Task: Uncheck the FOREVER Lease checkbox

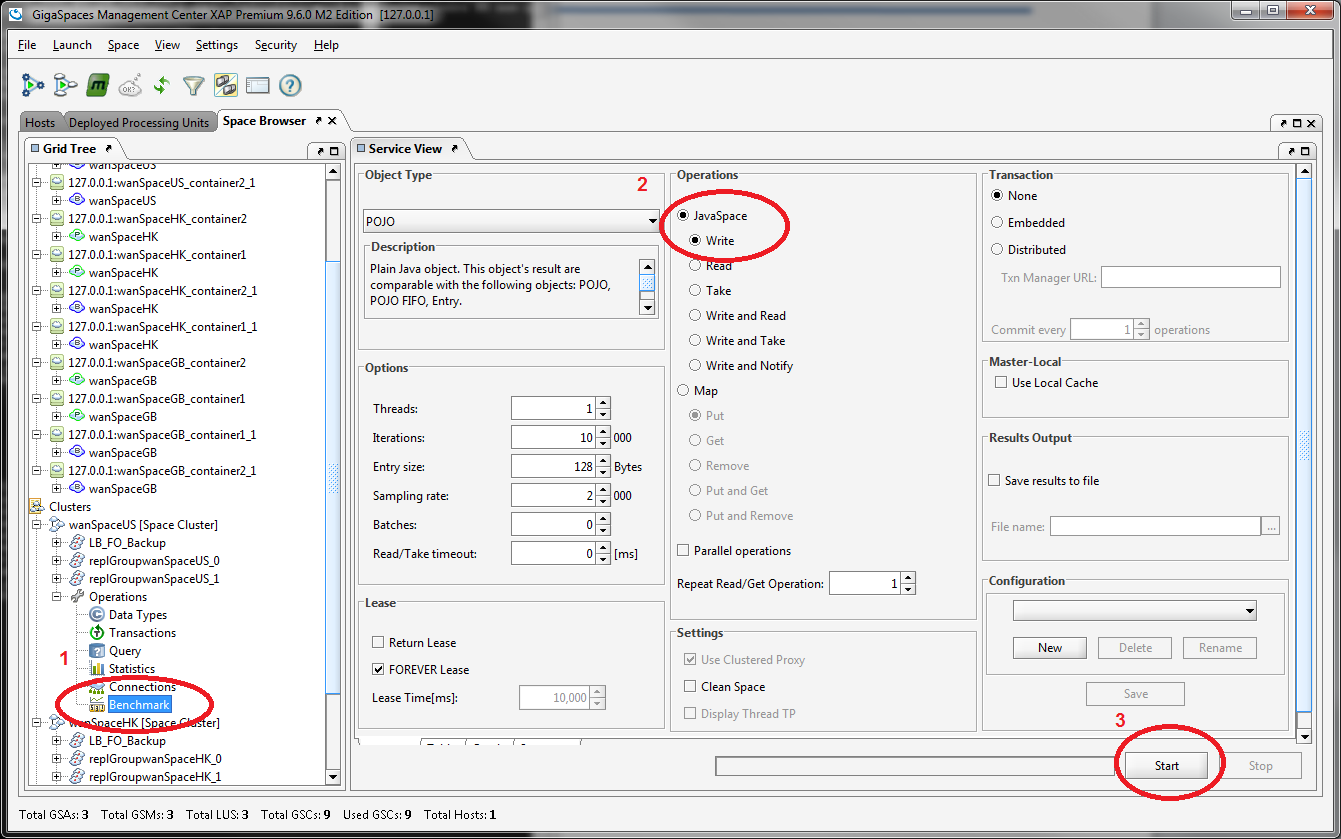Action: [x=378, y=670]
